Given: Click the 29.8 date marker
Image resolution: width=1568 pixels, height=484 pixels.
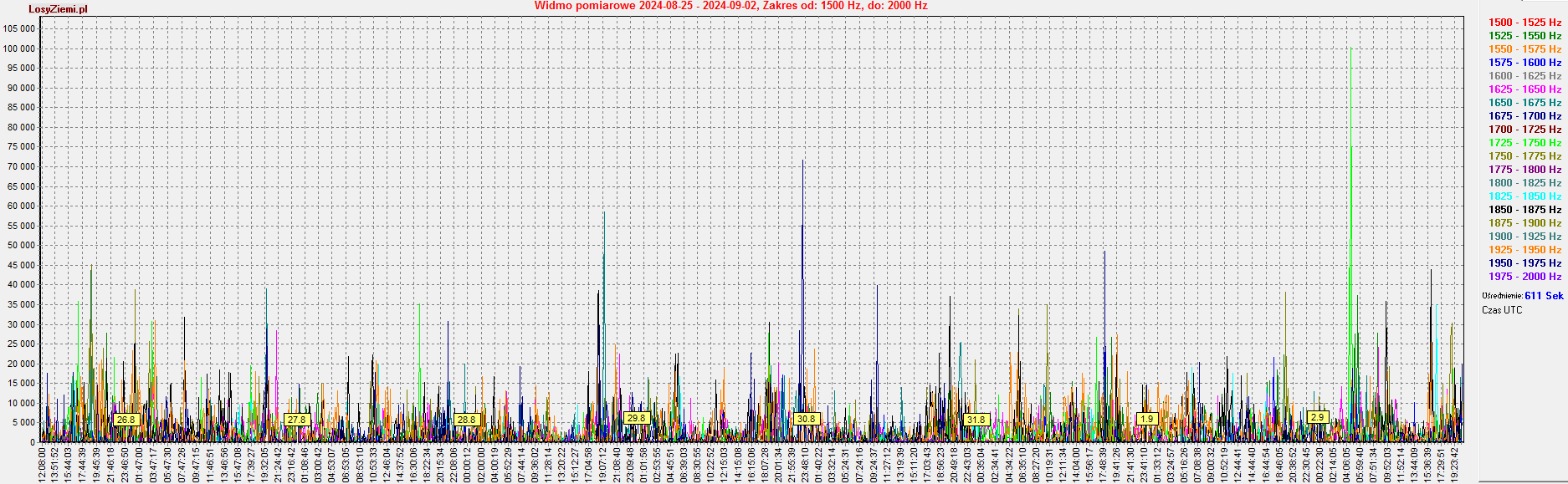Looking at the screenshot, I should click(636, 418).
